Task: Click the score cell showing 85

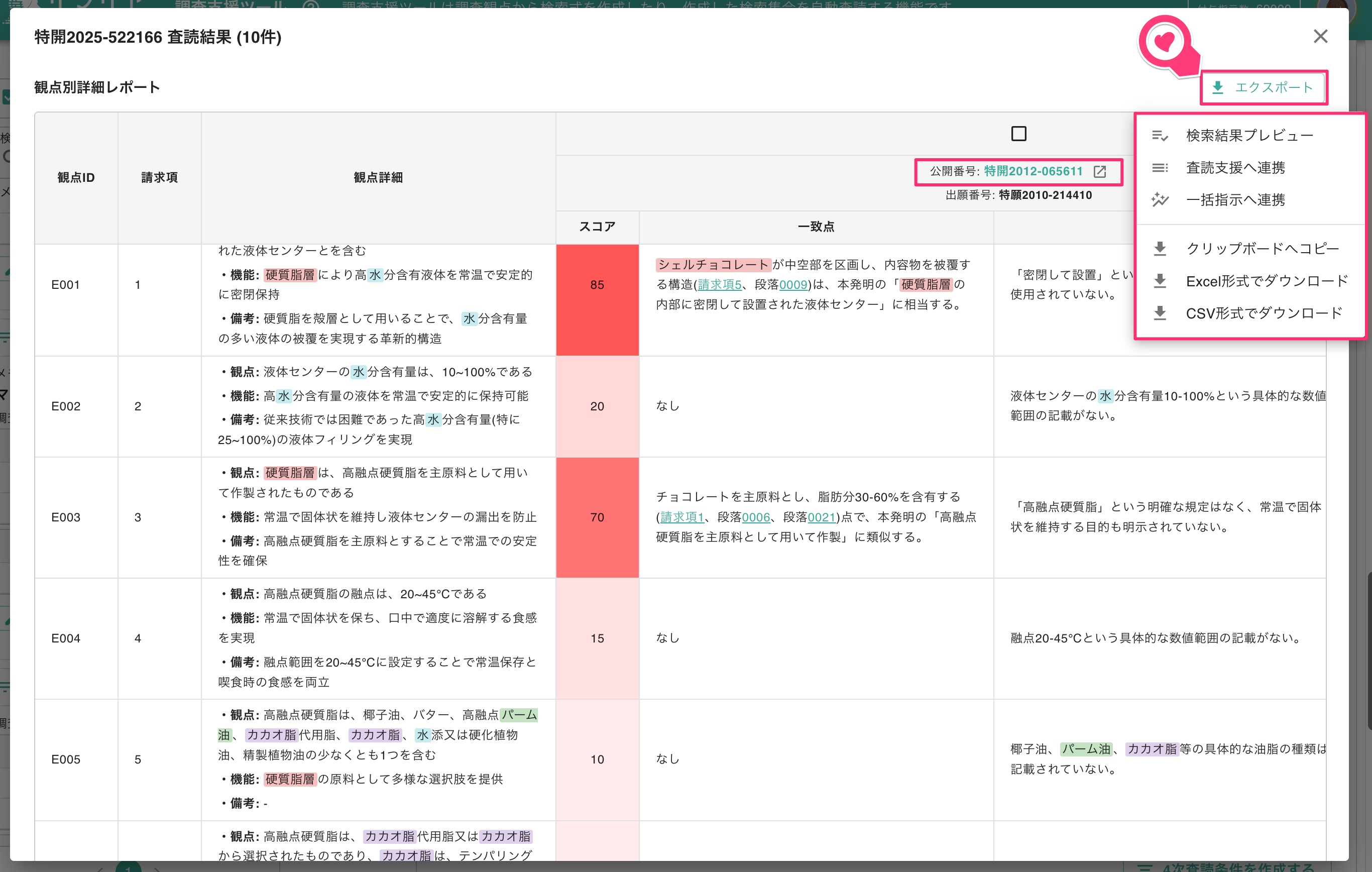Action: pyautogui.click(x=597, y=300)
